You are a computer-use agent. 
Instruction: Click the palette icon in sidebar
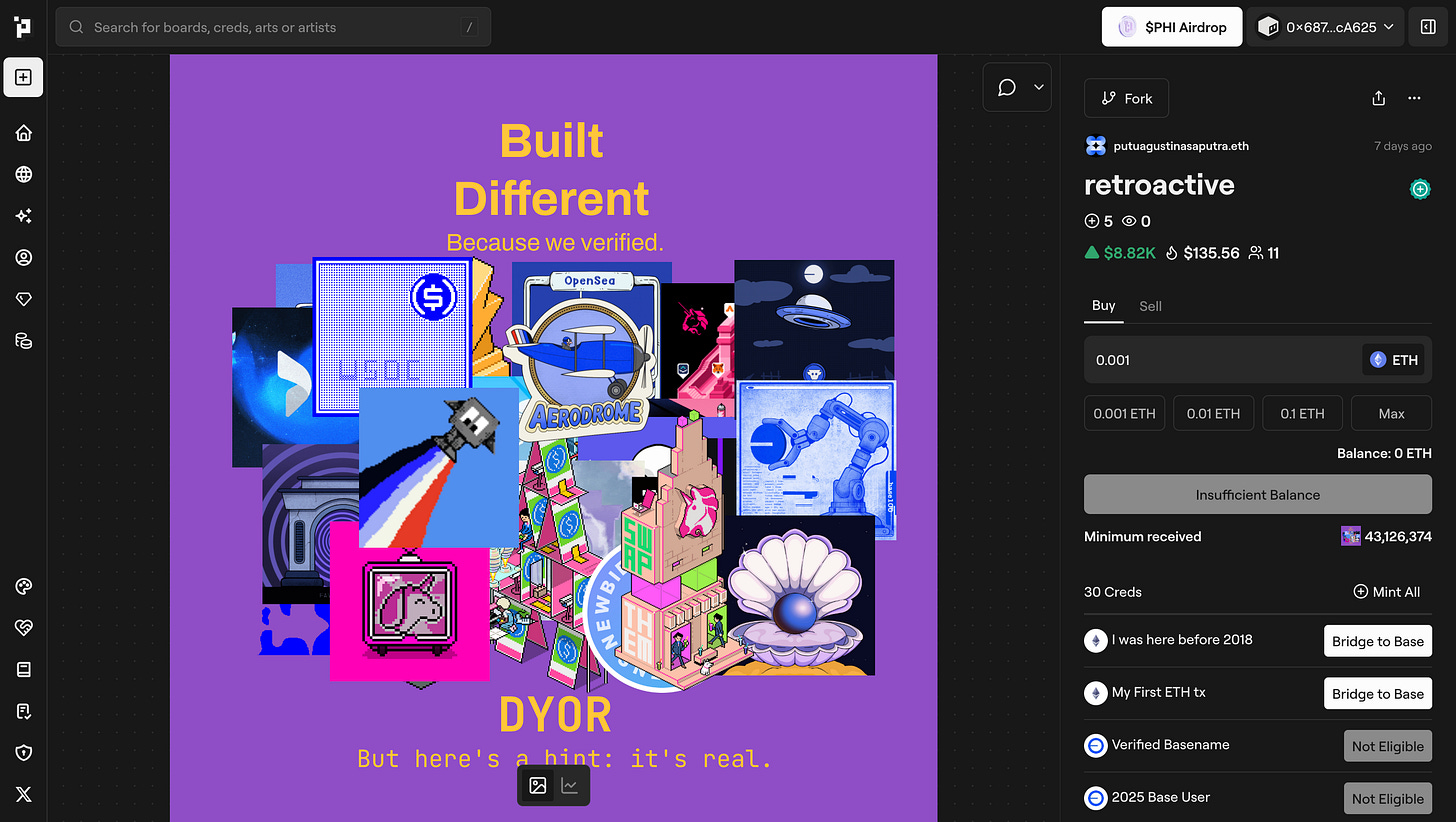tap(23, 586)
